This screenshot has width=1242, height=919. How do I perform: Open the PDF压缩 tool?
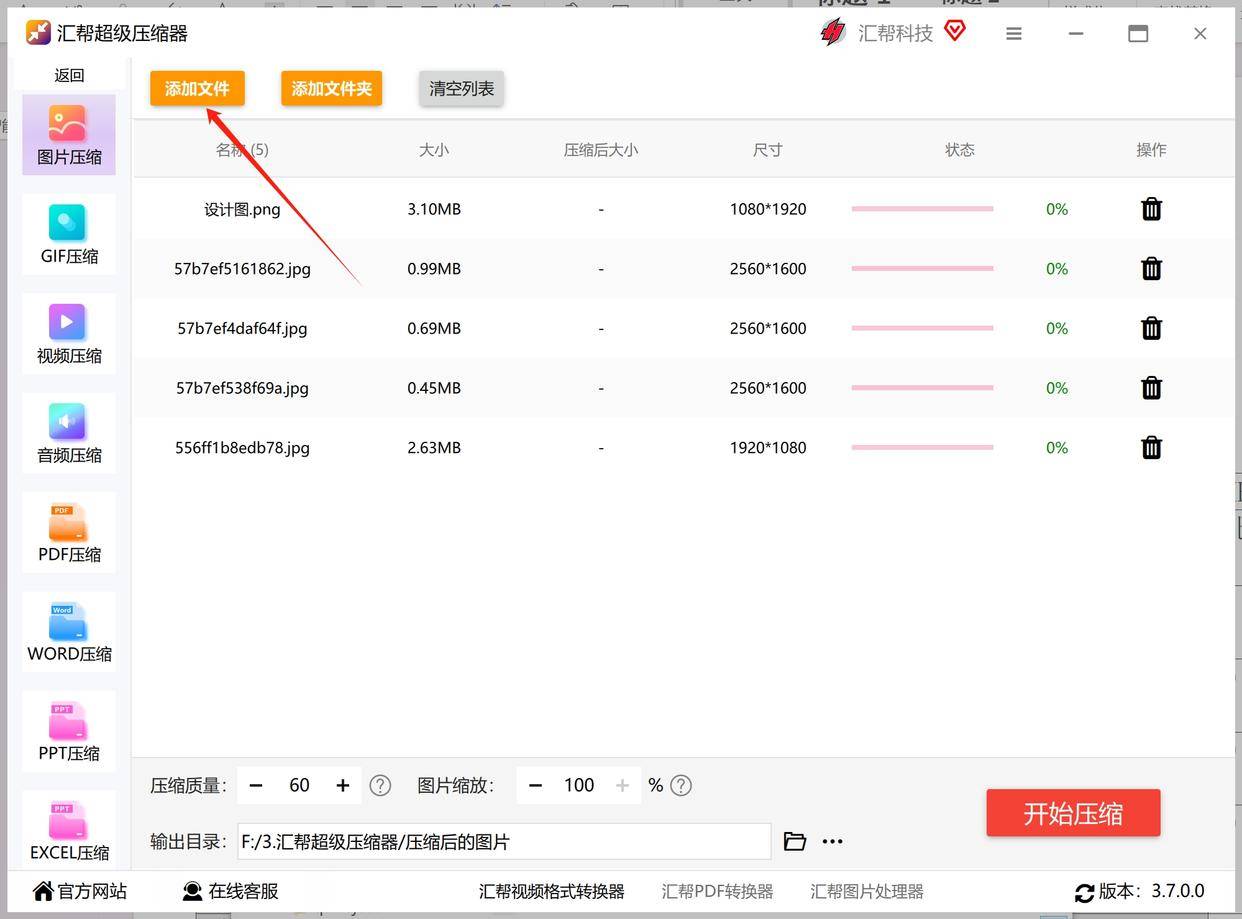[69, 532]
